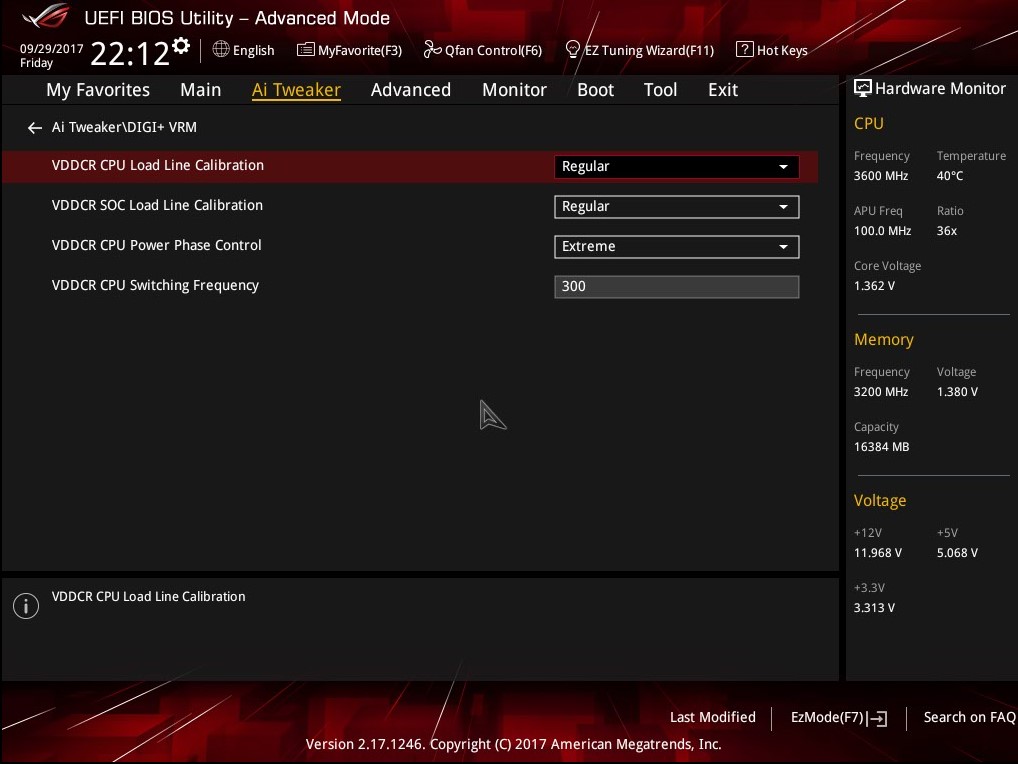This screenshot has width=1018, height=764.
Task: Click the back arrow beside Ai Tweaker\DIGI+ VRM
Action: [x=34, y=128]
